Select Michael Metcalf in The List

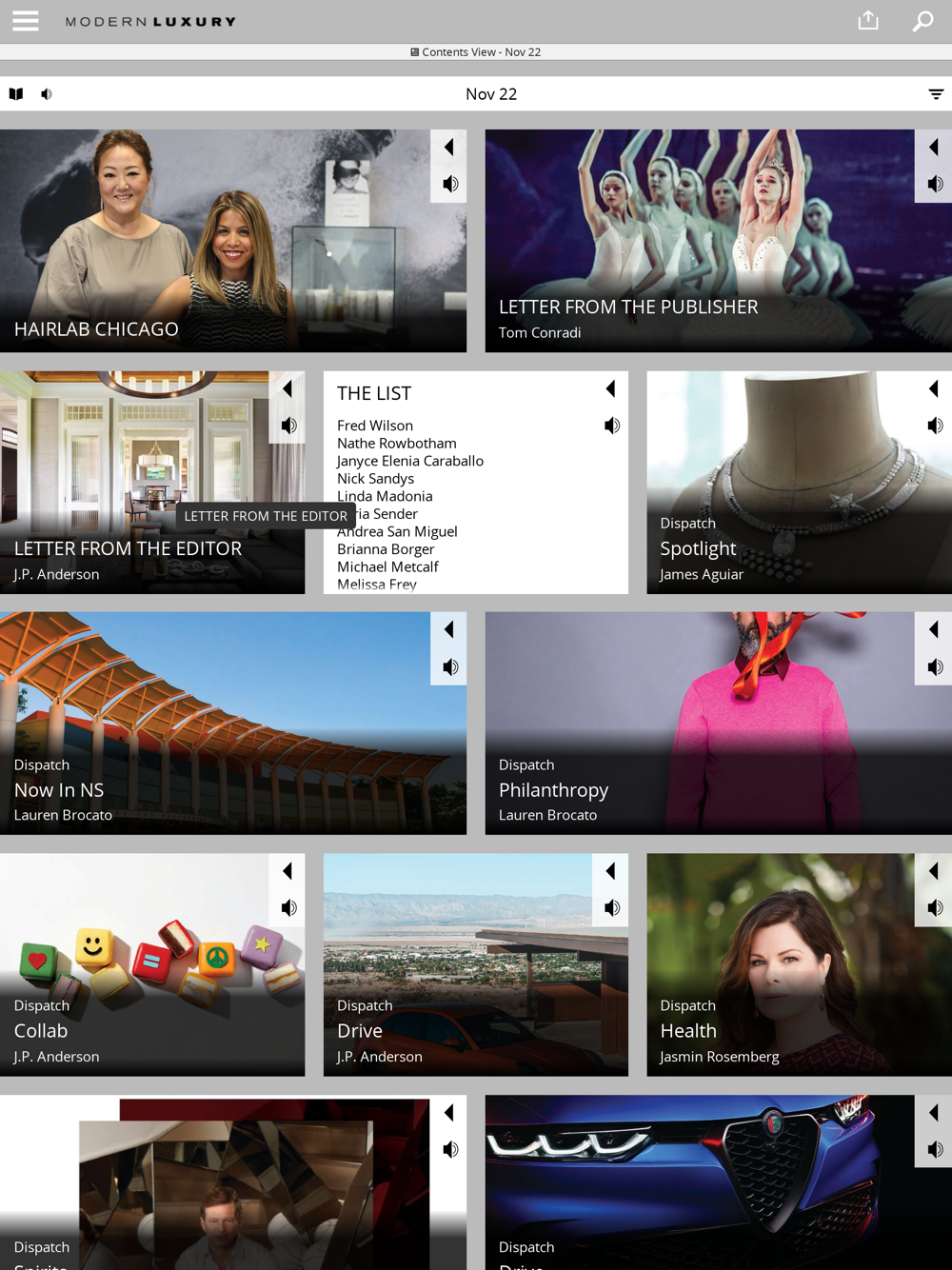coord(387,566)
